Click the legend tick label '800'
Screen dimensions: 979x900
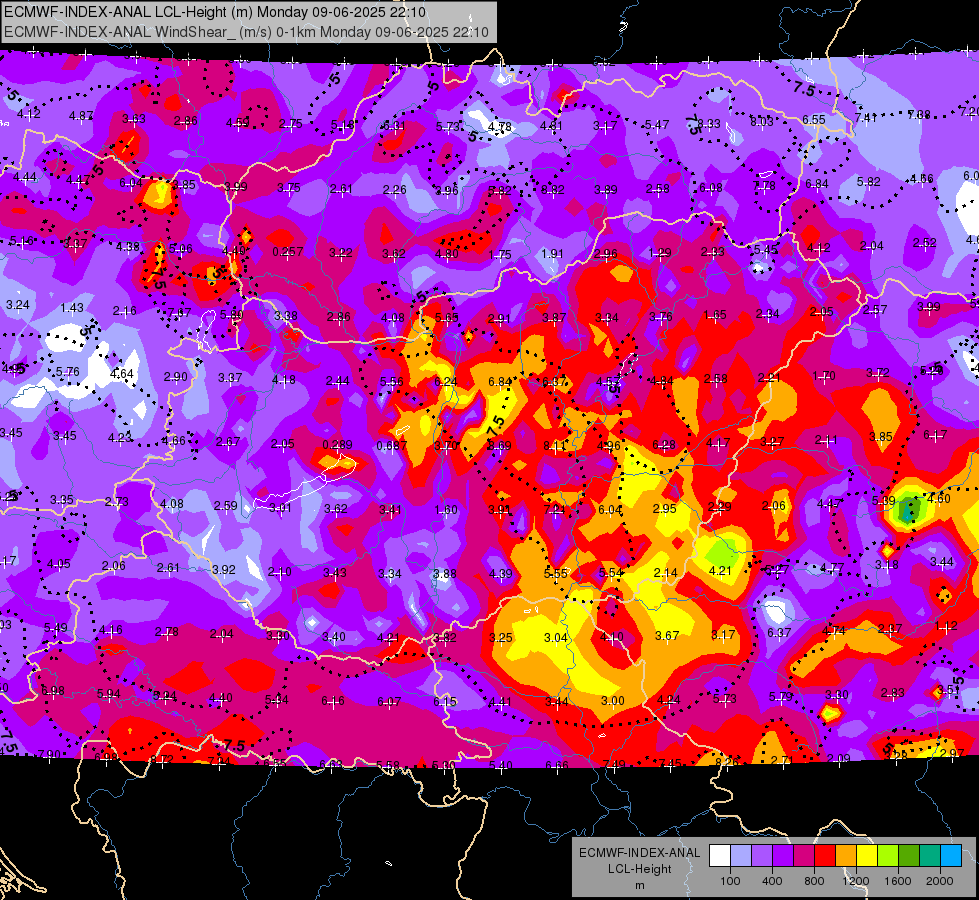[814, 881]
